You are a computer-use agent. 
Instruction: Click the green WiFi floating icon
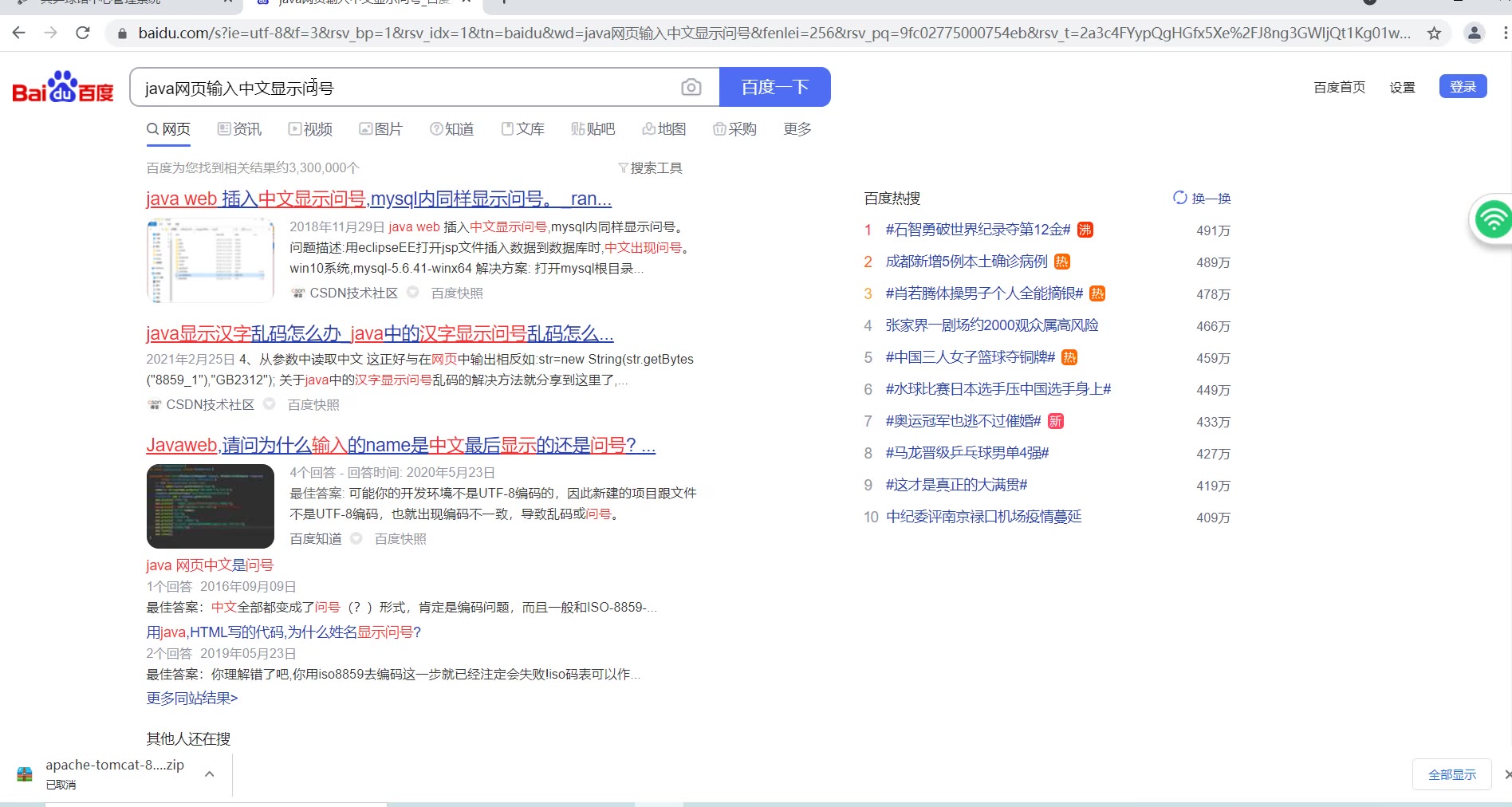pos(1492,219)
